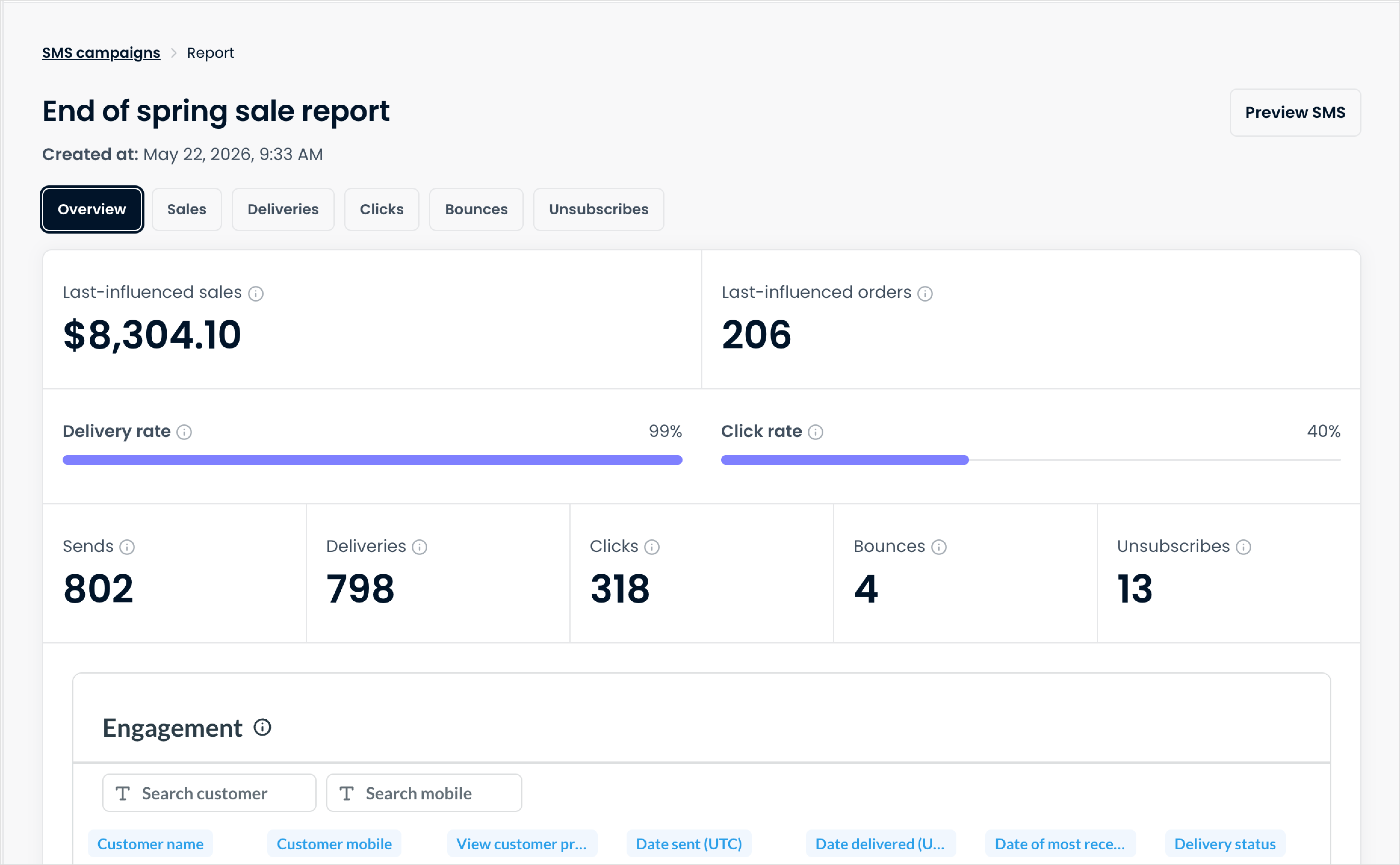Switch to the Sales tab
Screen dimensions: 1400x865
click(x=187, y=209)
